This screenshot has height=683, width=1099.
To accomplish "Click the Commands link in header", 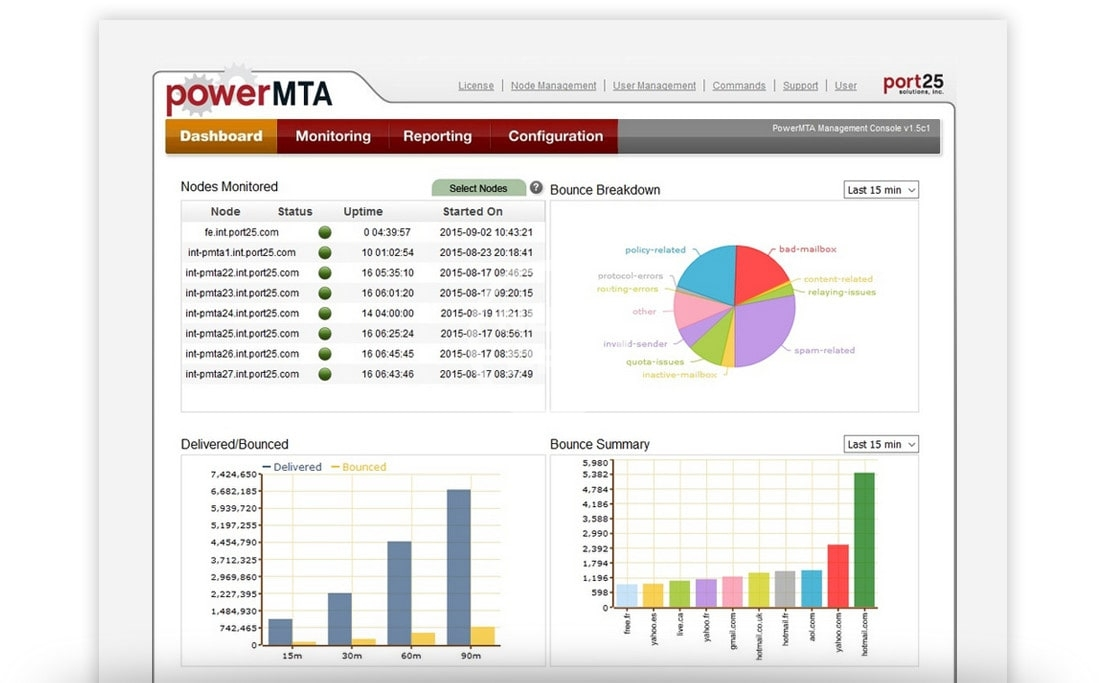I will tap(739, 86).
